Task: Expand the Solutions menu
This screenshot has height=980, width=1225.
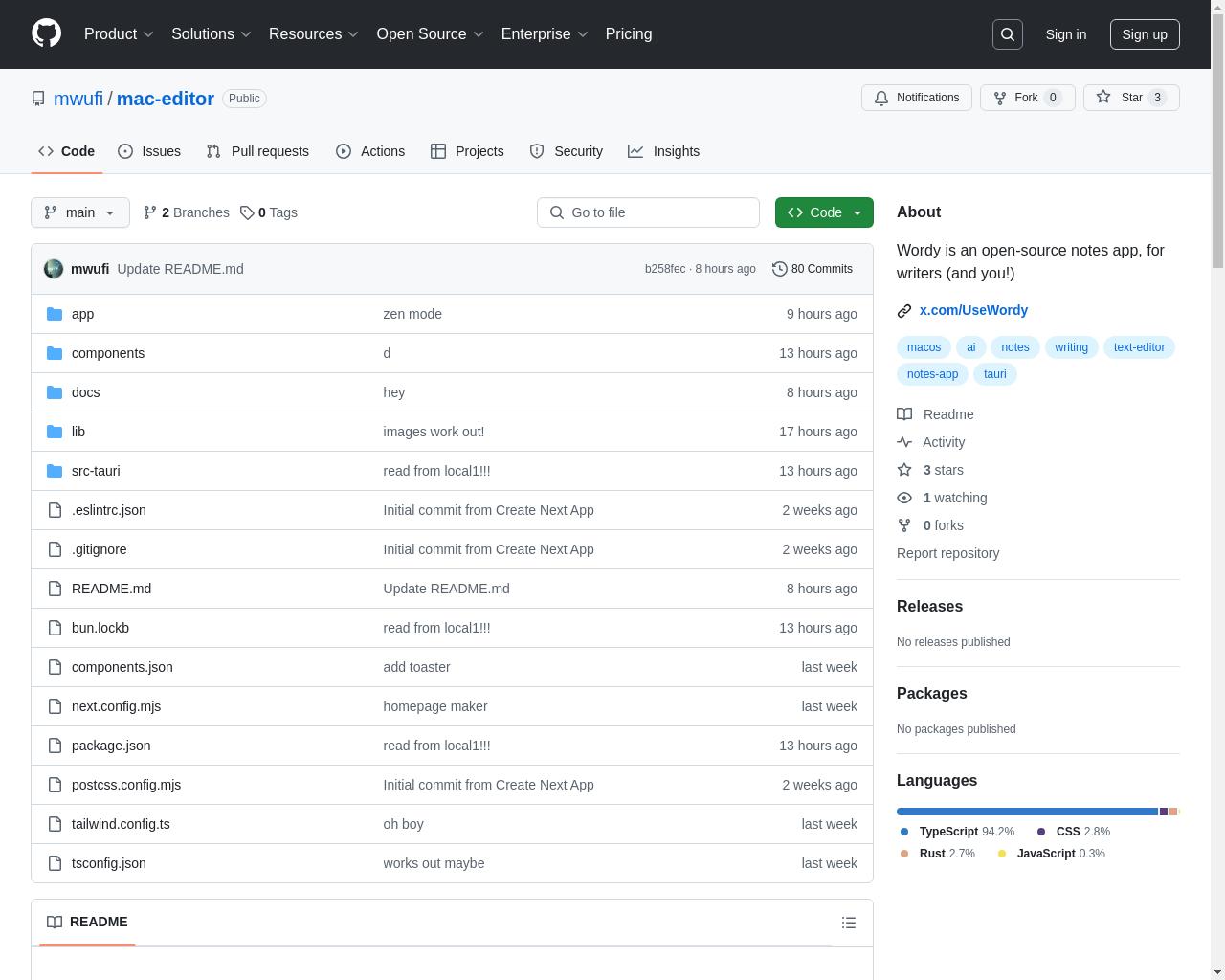Action: (x=212, y=33)
